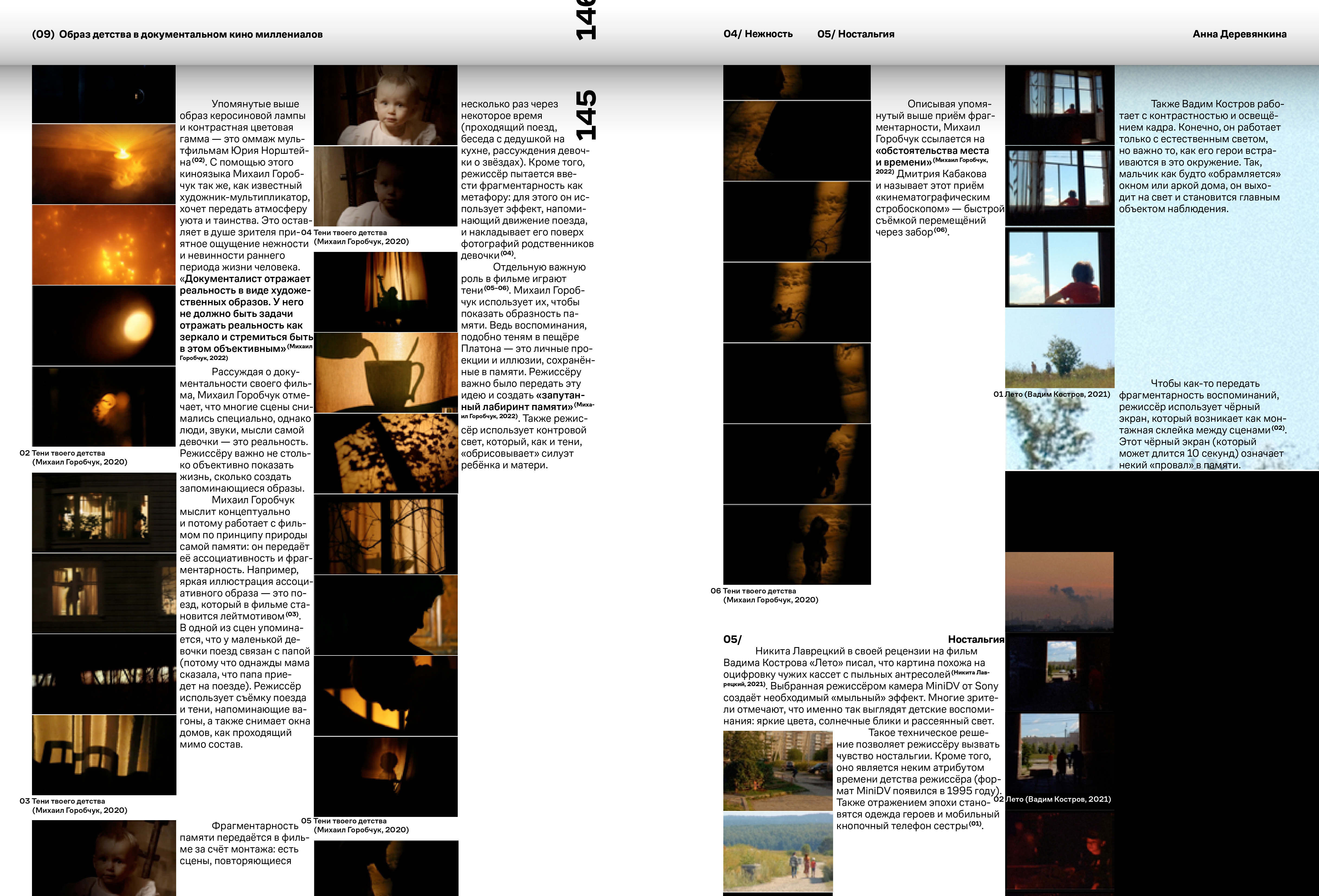The height and width of the screenshot is (896, 1319).
Task: Click caption 06 Тени твоего детства
Action: [x=764, y=595]
